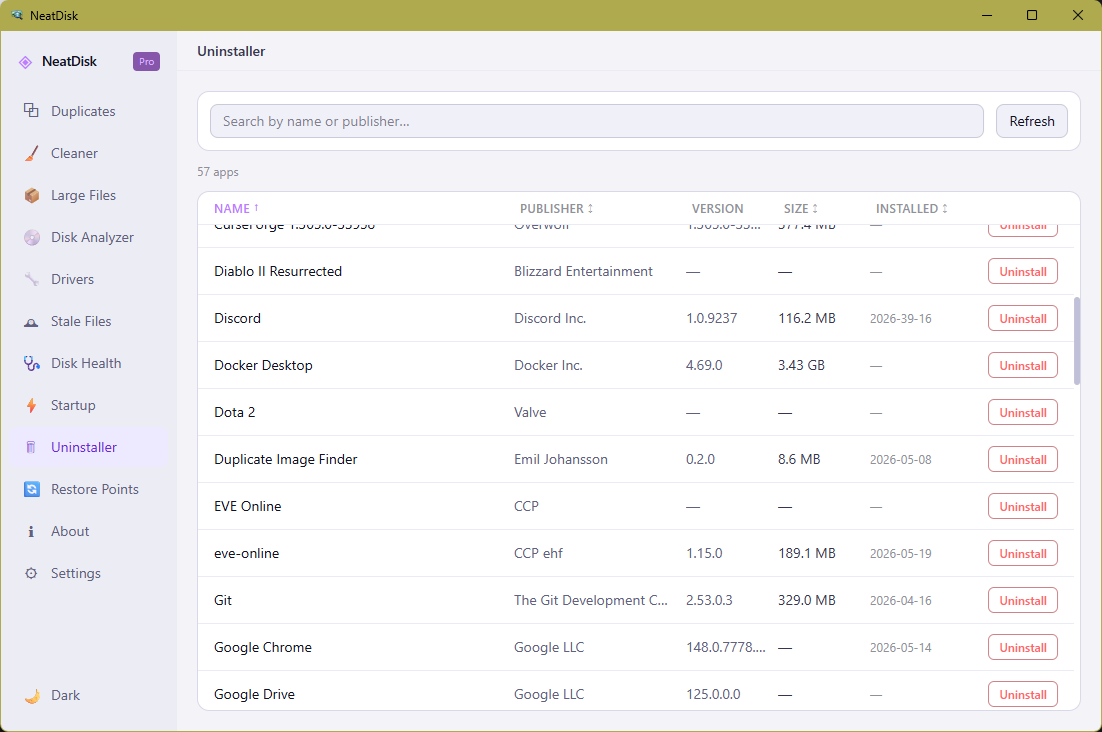Click the 2026-05-19 installed date
The height and width of the screenshot is (732, 1102).
(900, 554)
